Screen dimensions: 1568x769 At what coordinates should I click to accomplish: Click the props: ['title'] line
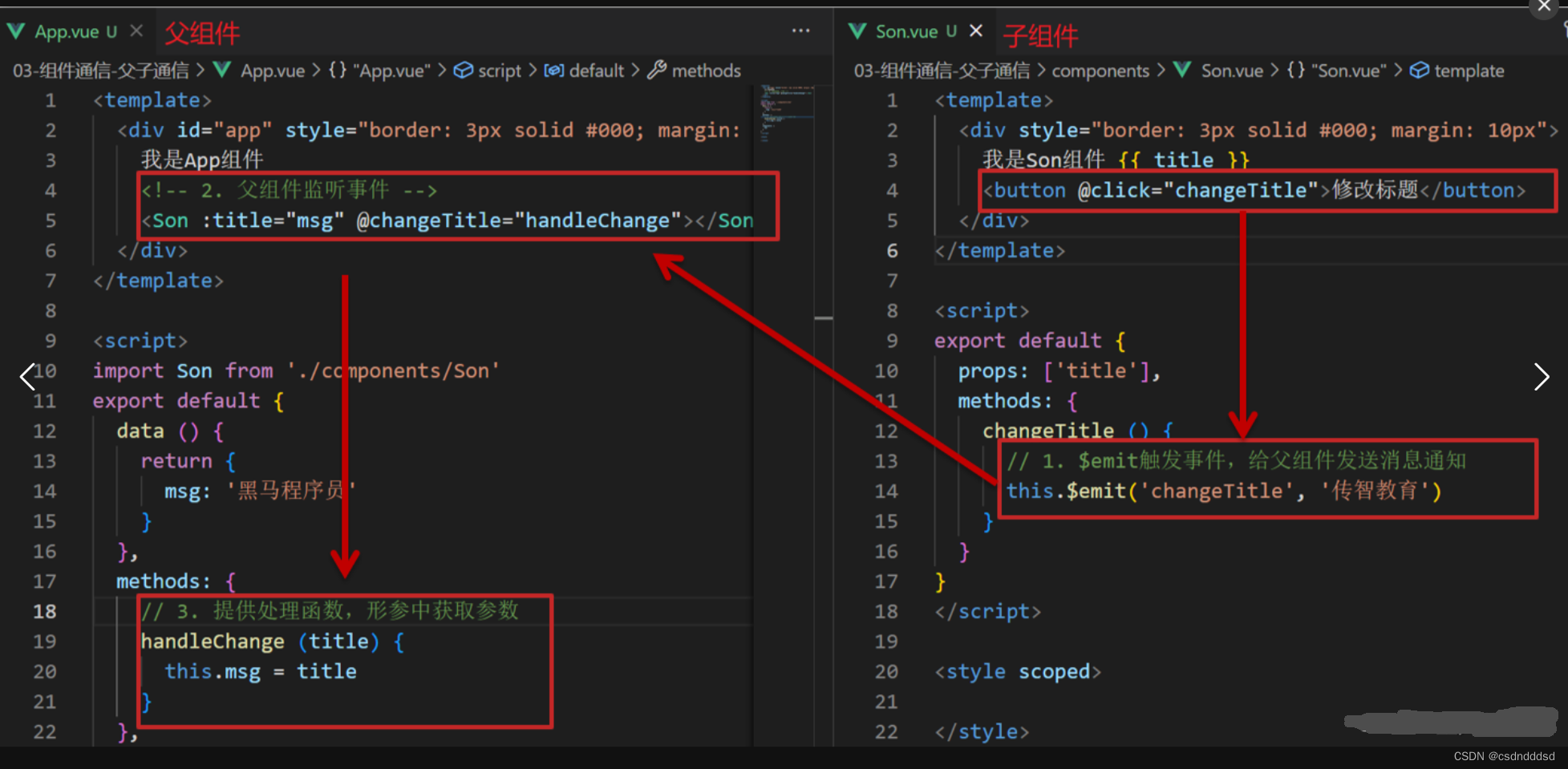click(1059, 370)
